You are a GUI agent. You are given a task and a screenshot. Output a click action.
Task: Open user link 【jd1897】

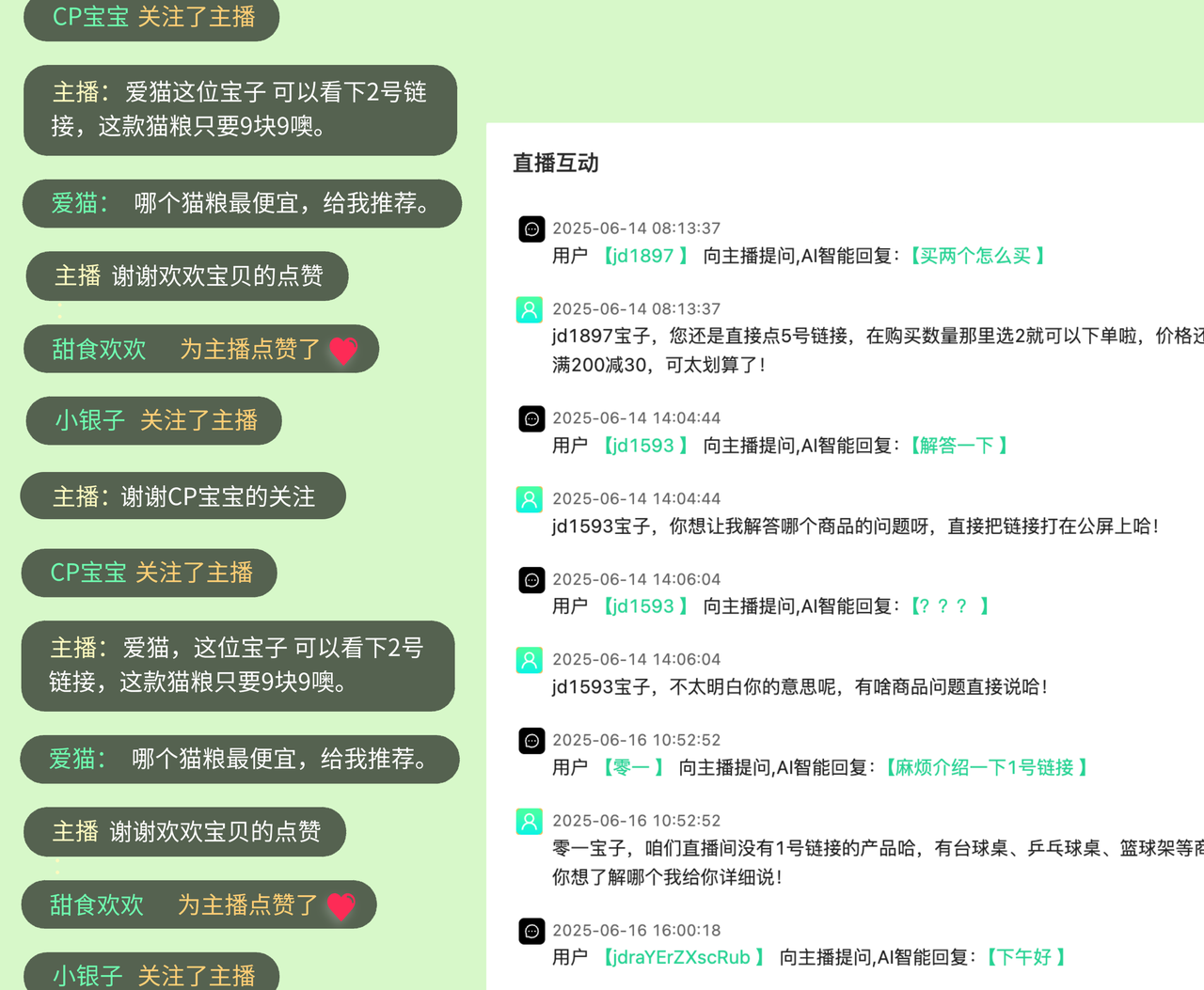point(645,256)
